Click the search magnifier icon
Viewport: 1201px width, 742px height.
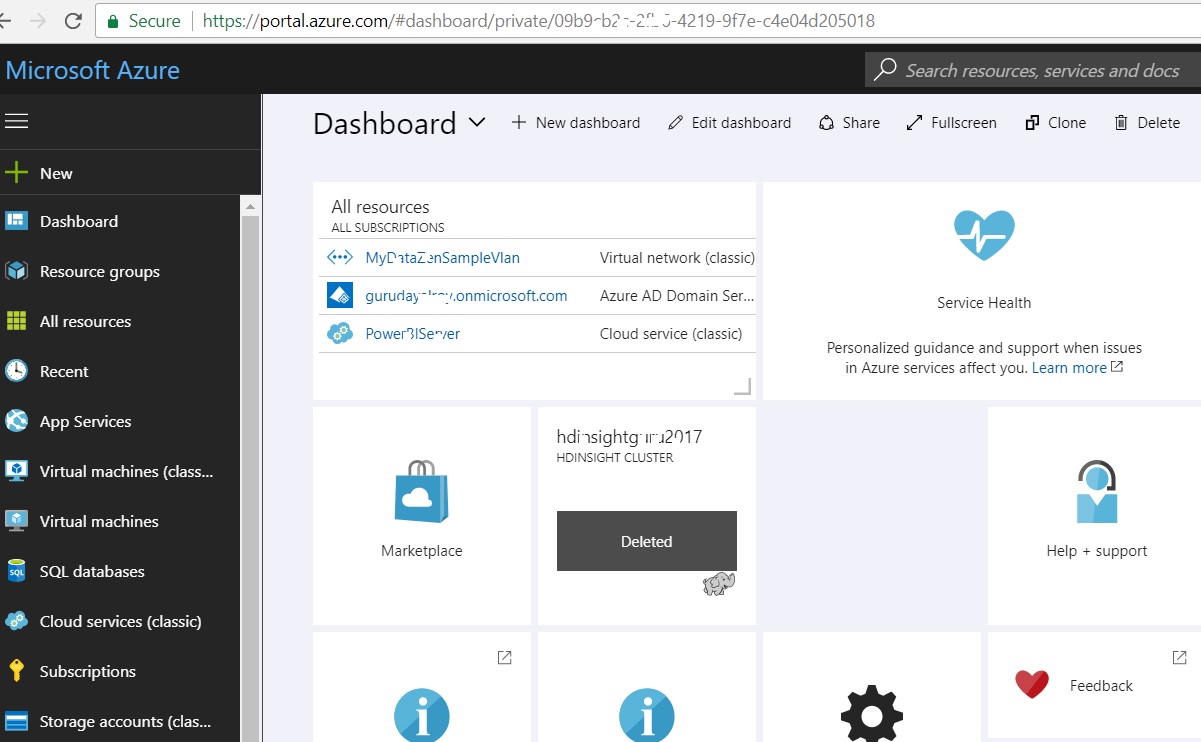(x=882, y=68)
